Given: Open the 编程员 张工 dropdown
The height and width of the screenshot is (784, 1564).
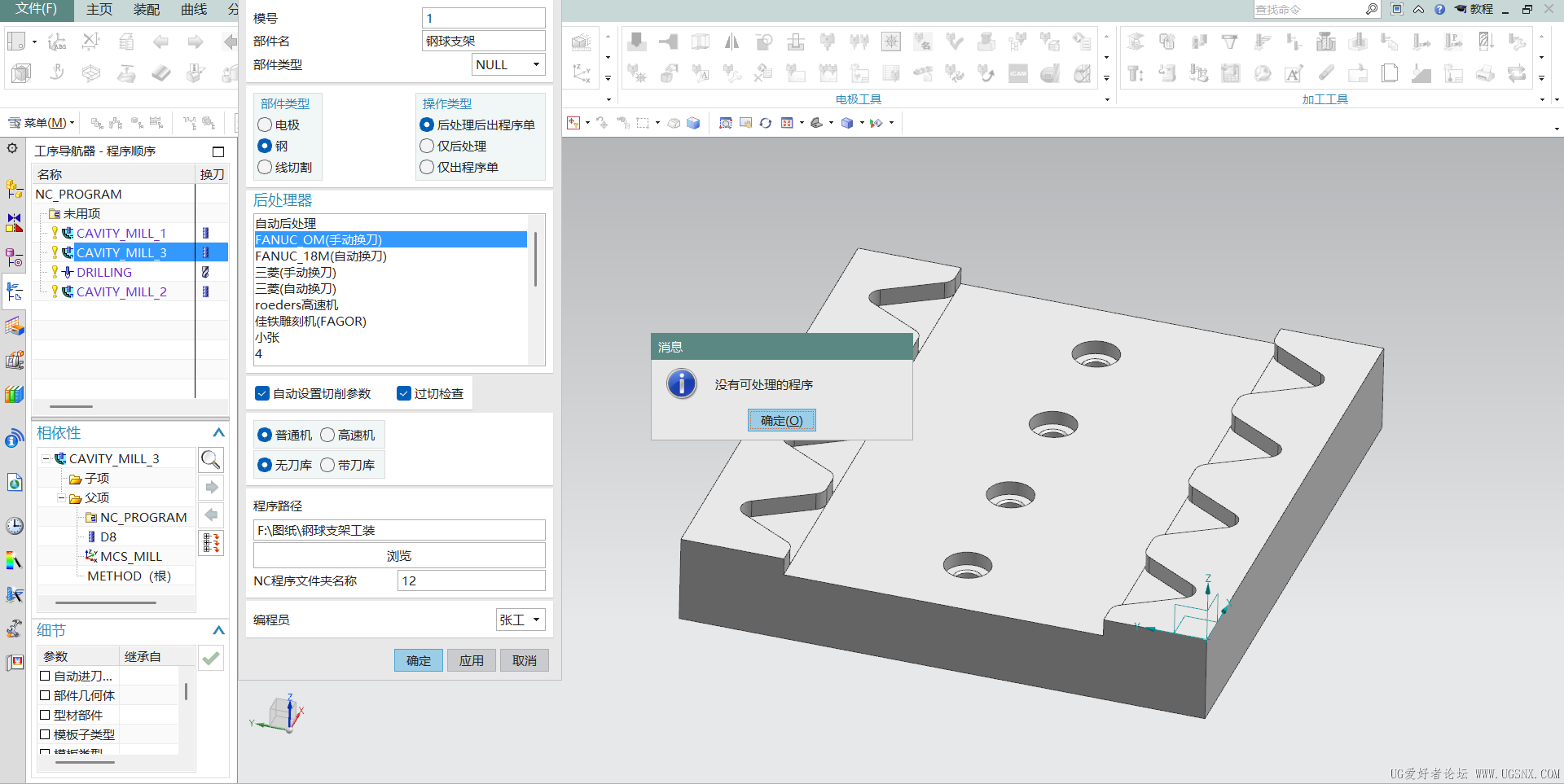Looking at the screenshot, I should 520,620.
